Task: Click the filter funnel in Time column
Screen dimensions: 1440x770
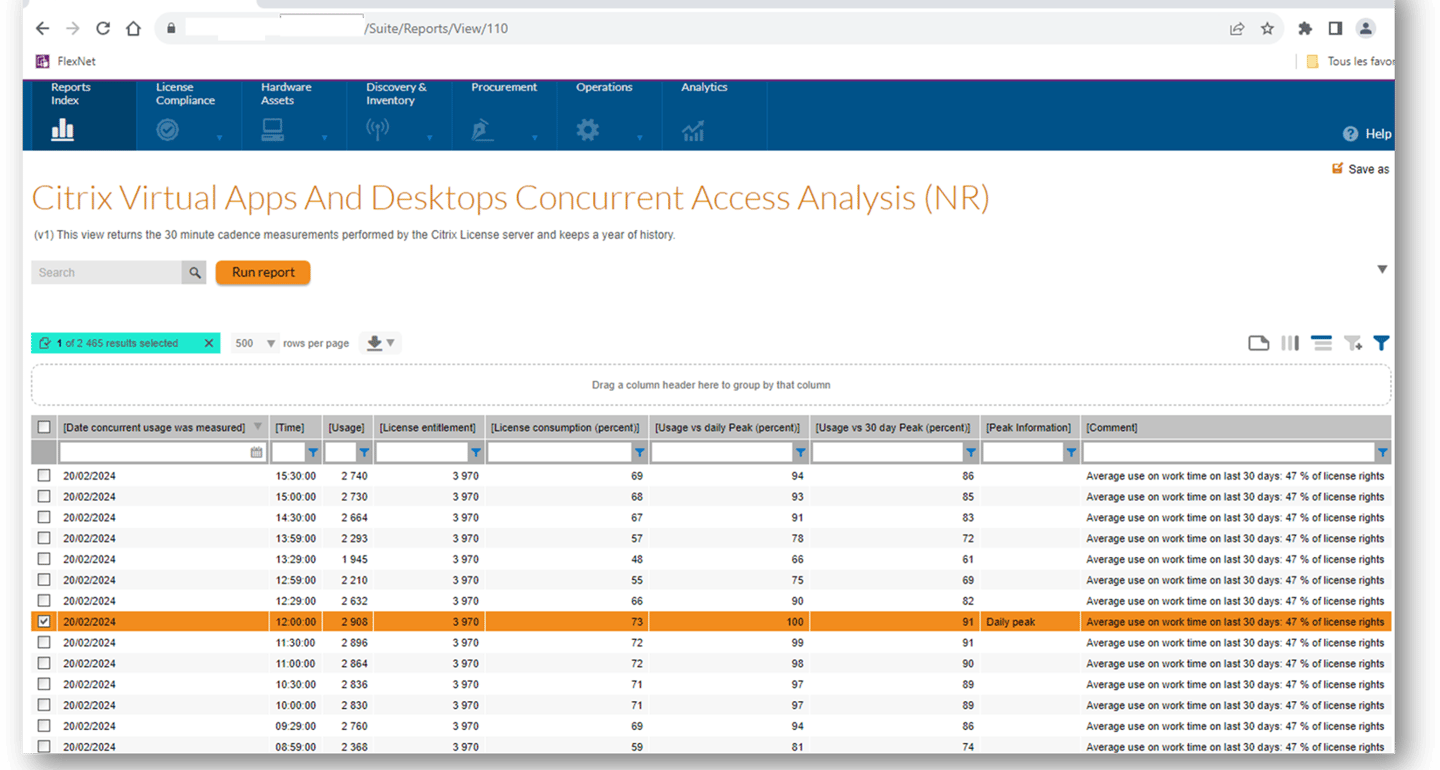Action: click(x=313, y=453)
